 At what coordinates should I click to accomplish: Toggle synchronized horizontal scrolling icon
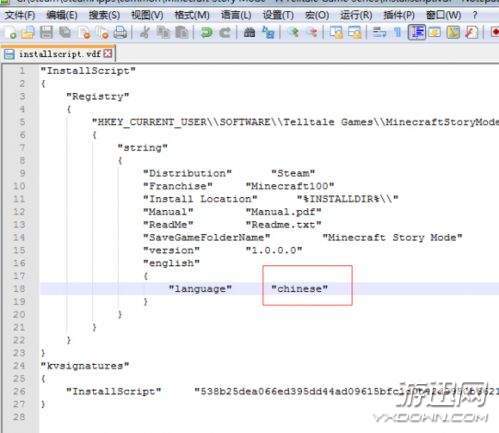[x=355, y=32]
